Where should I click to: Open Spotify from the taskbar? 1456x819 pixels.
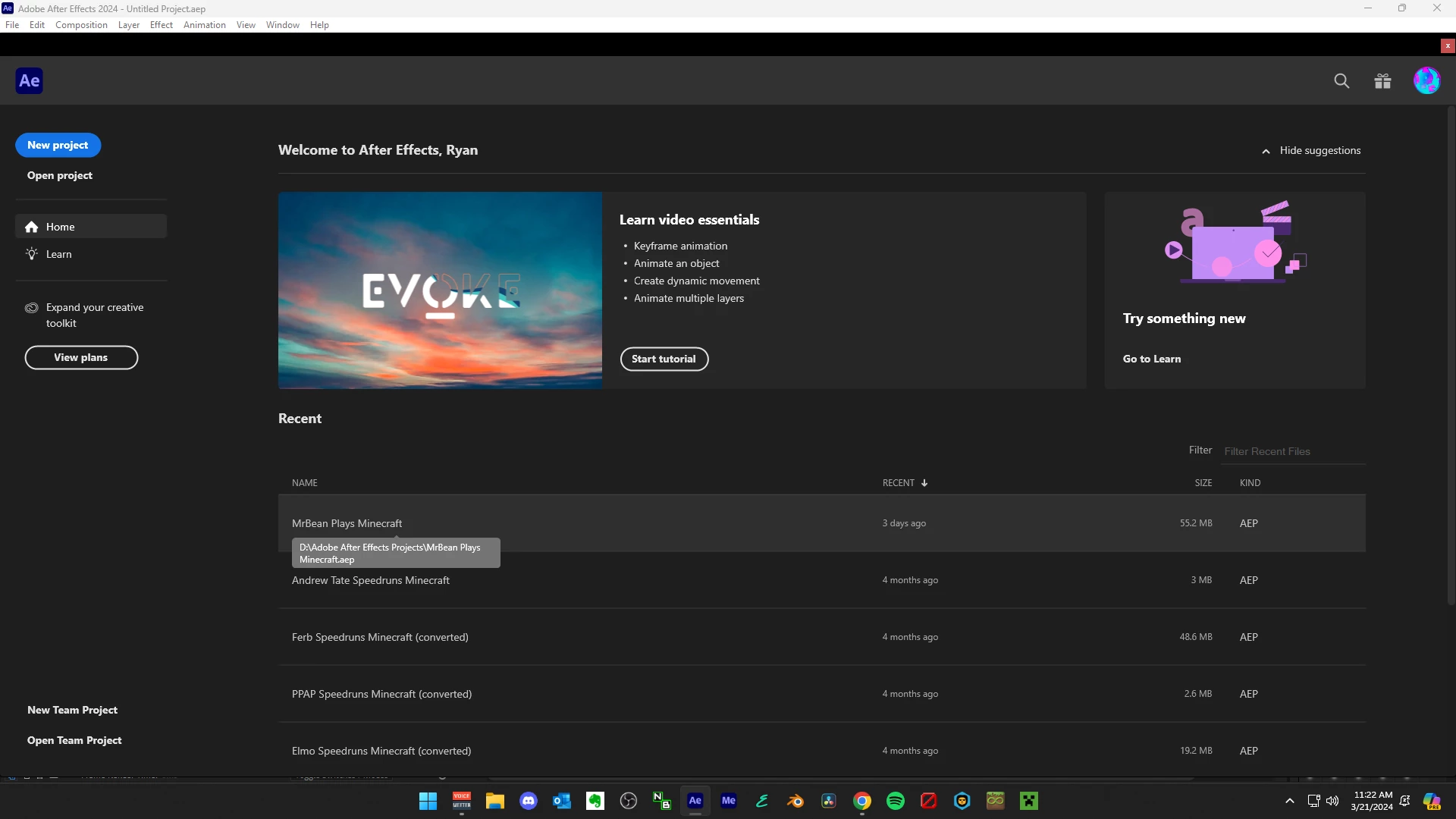(896, 801)
